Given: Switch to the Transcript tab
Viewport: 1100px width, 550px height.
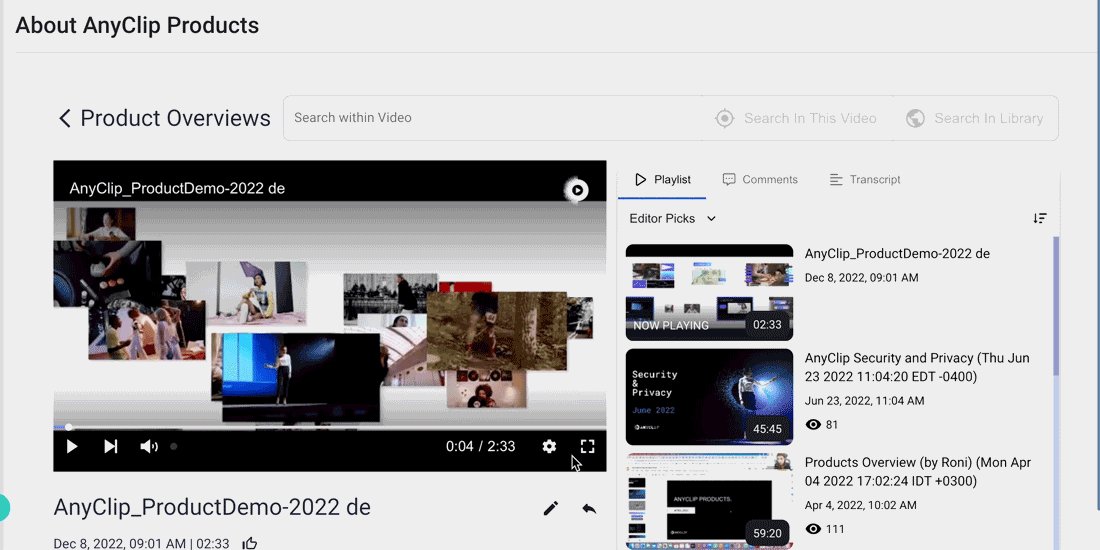Looking at the screenshot, I should [864, 180].
